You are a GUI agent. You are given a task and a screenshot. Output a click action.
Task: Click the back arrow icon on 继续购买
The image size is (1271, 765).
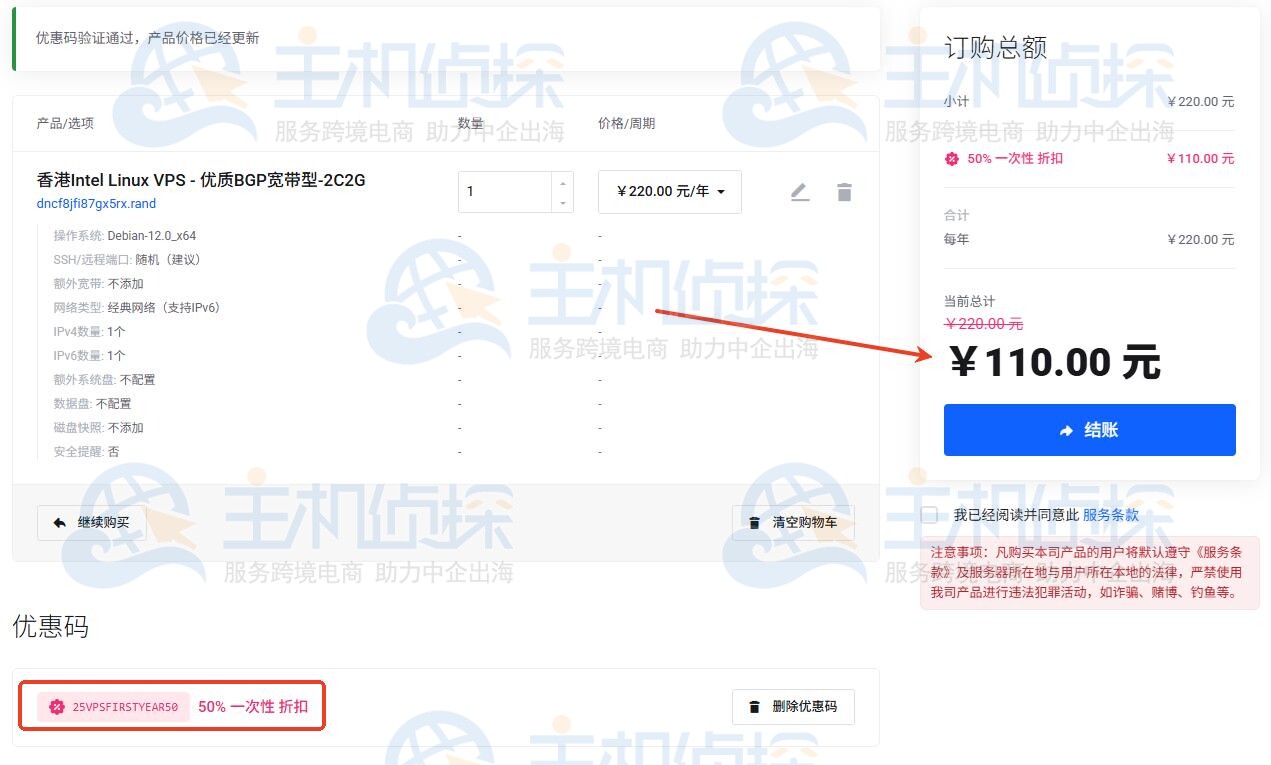pos(60,522)
